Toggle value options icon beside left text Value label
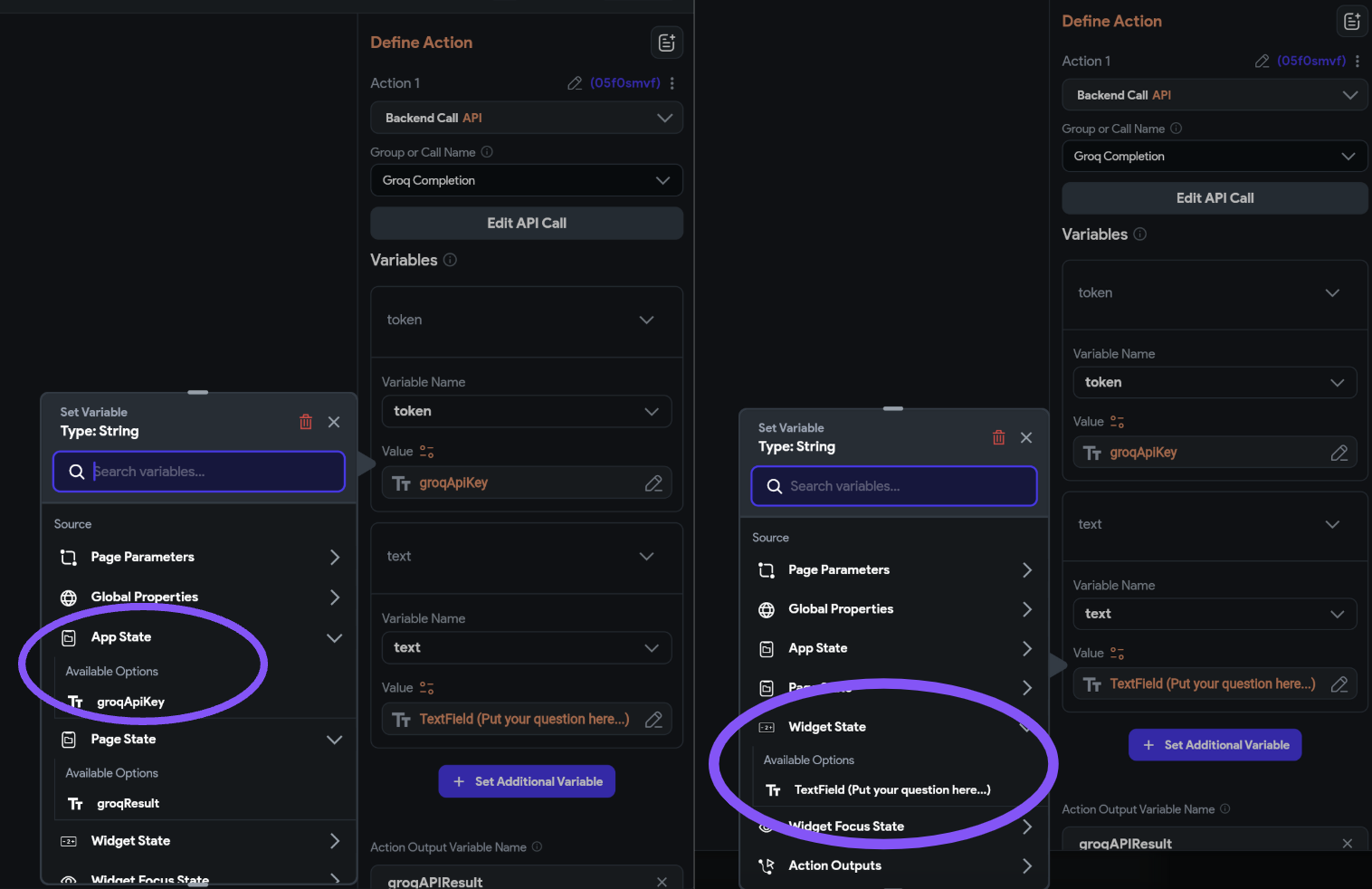This screenshot has width=1372, height=889. 427,688
